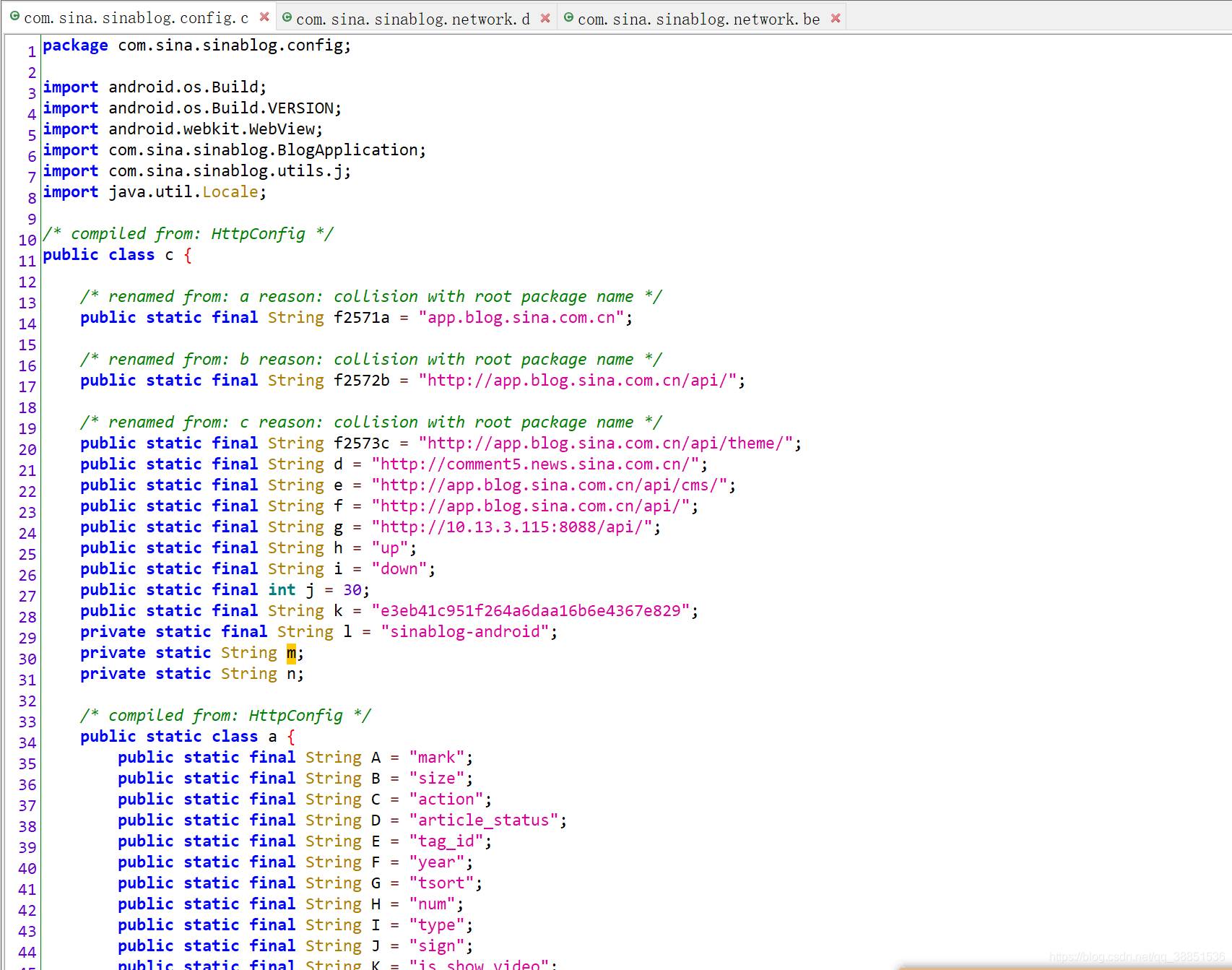Viewport: 1232px width, 970px height.
Task: Click the string "action"
Action: coord(446,800)
